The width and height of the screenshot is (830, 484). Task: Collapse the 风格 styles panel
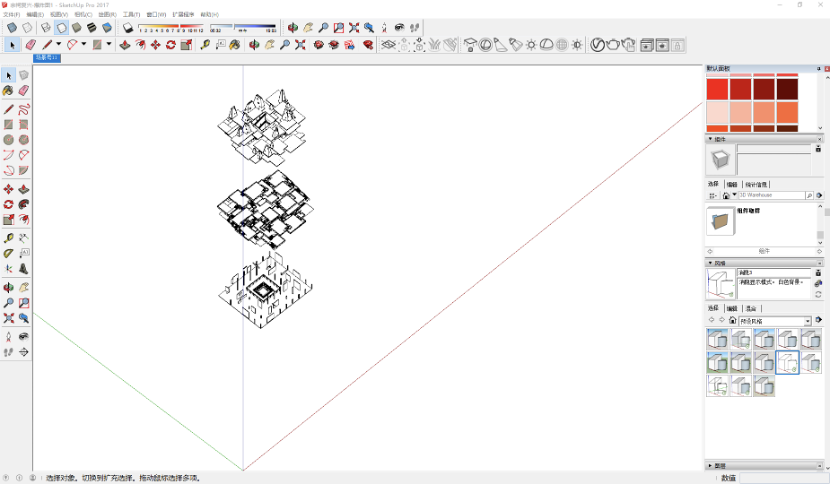[710, 263]
